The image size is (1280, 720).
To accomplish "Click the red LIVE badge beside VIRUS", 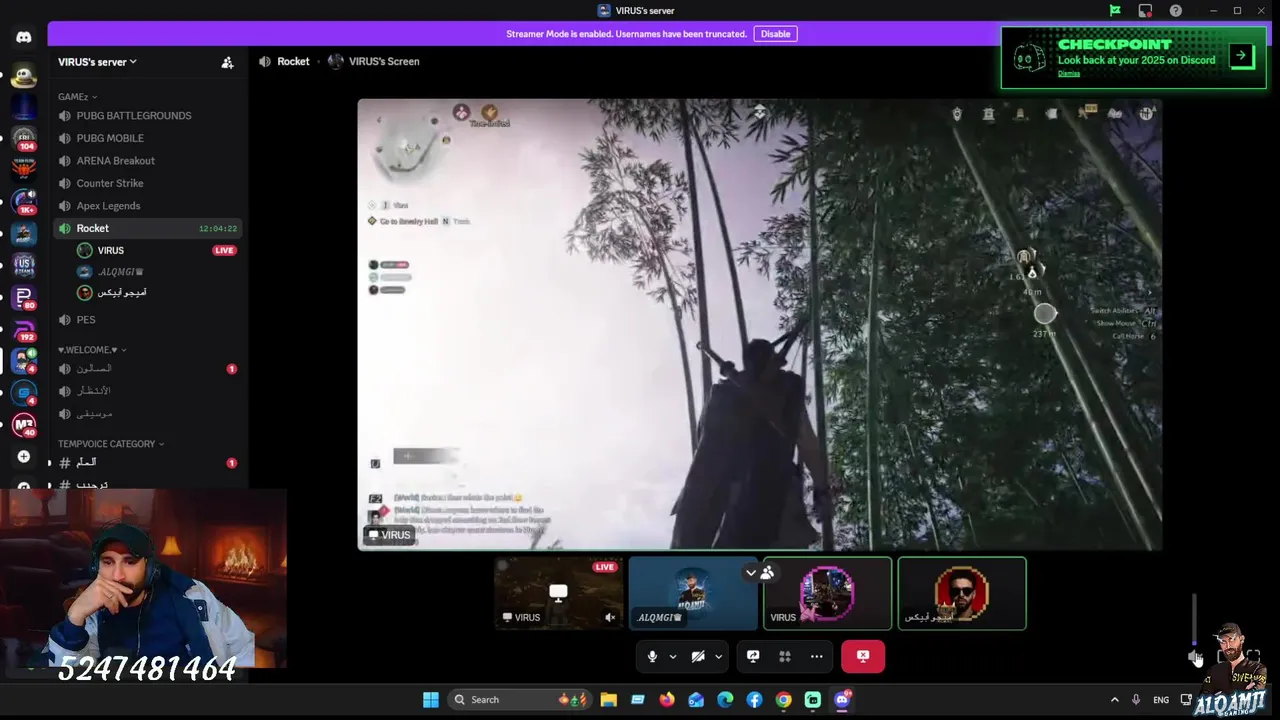I will [x=224, y=250].
